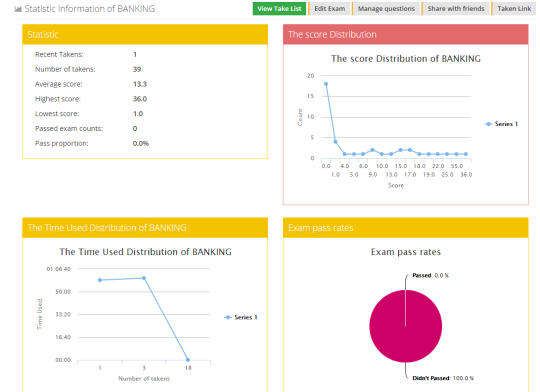The width and height of the screenshot is (540, 392).
Task: Click the Average score value 13.3
Action: pyautogui.click(x=140, y=84)
